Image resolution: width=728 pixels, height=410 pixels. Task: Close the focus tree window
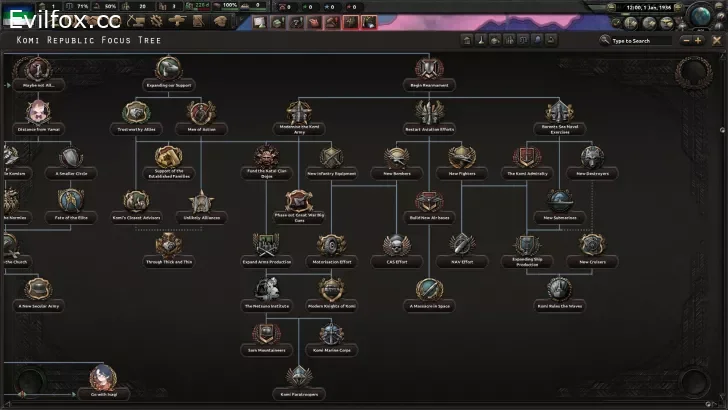coord(714,41)
